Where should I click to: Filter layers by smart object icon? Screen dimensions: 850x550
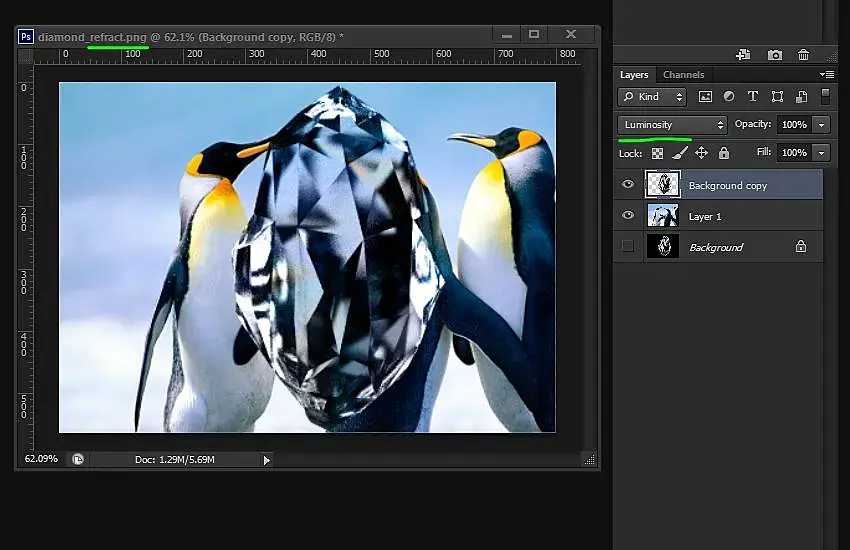[801, 97]
